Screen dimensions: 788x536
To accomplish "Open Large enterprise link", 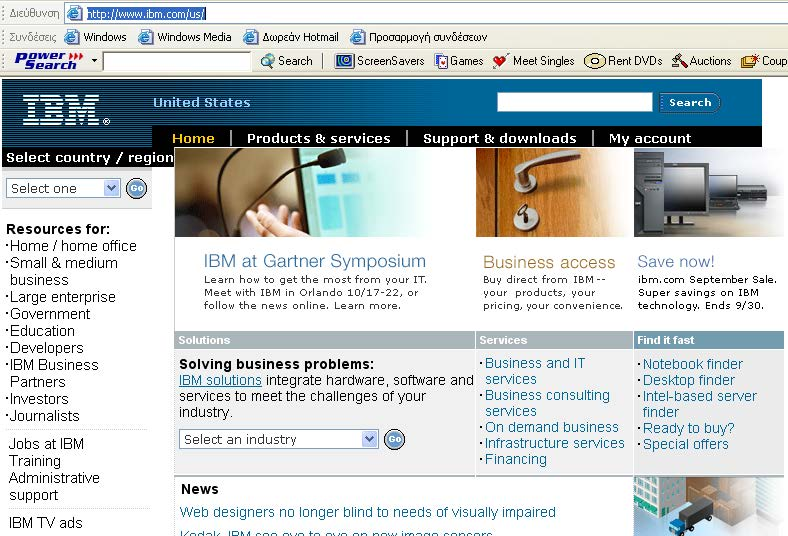I will (63, 297).
